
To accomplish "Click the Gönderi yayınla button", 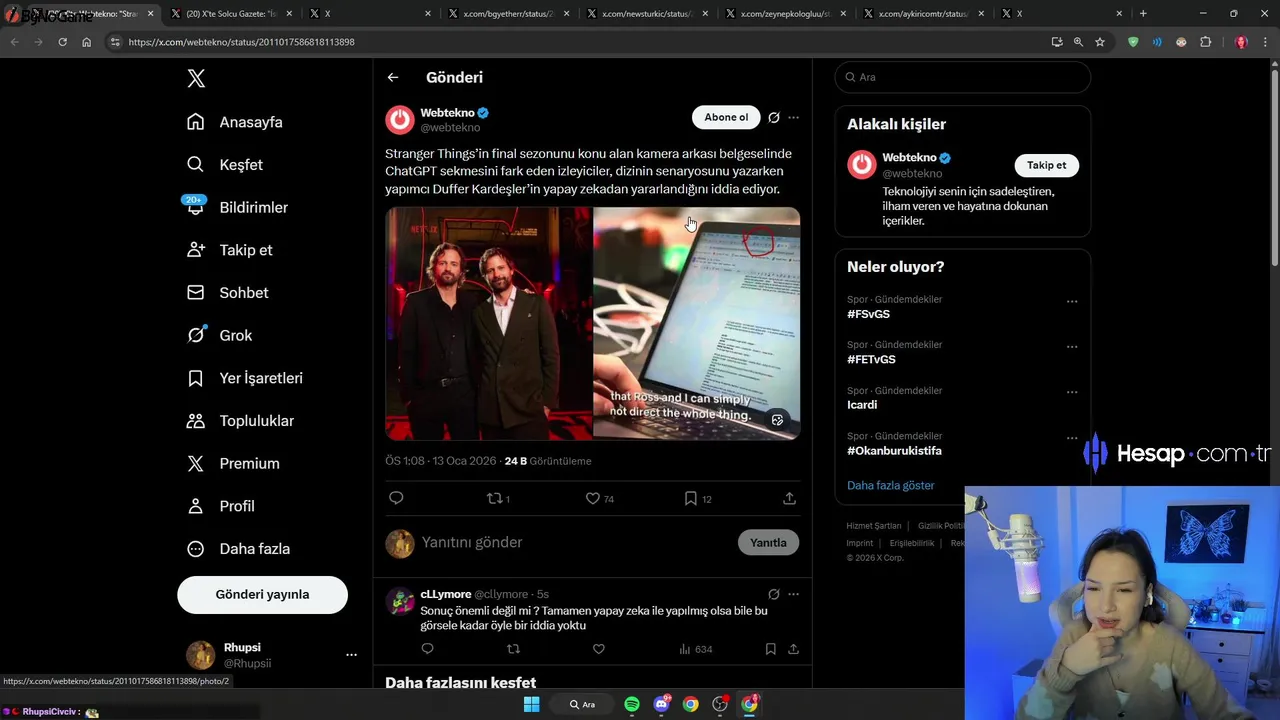I will pyautogui.click(x=262, y=594).
